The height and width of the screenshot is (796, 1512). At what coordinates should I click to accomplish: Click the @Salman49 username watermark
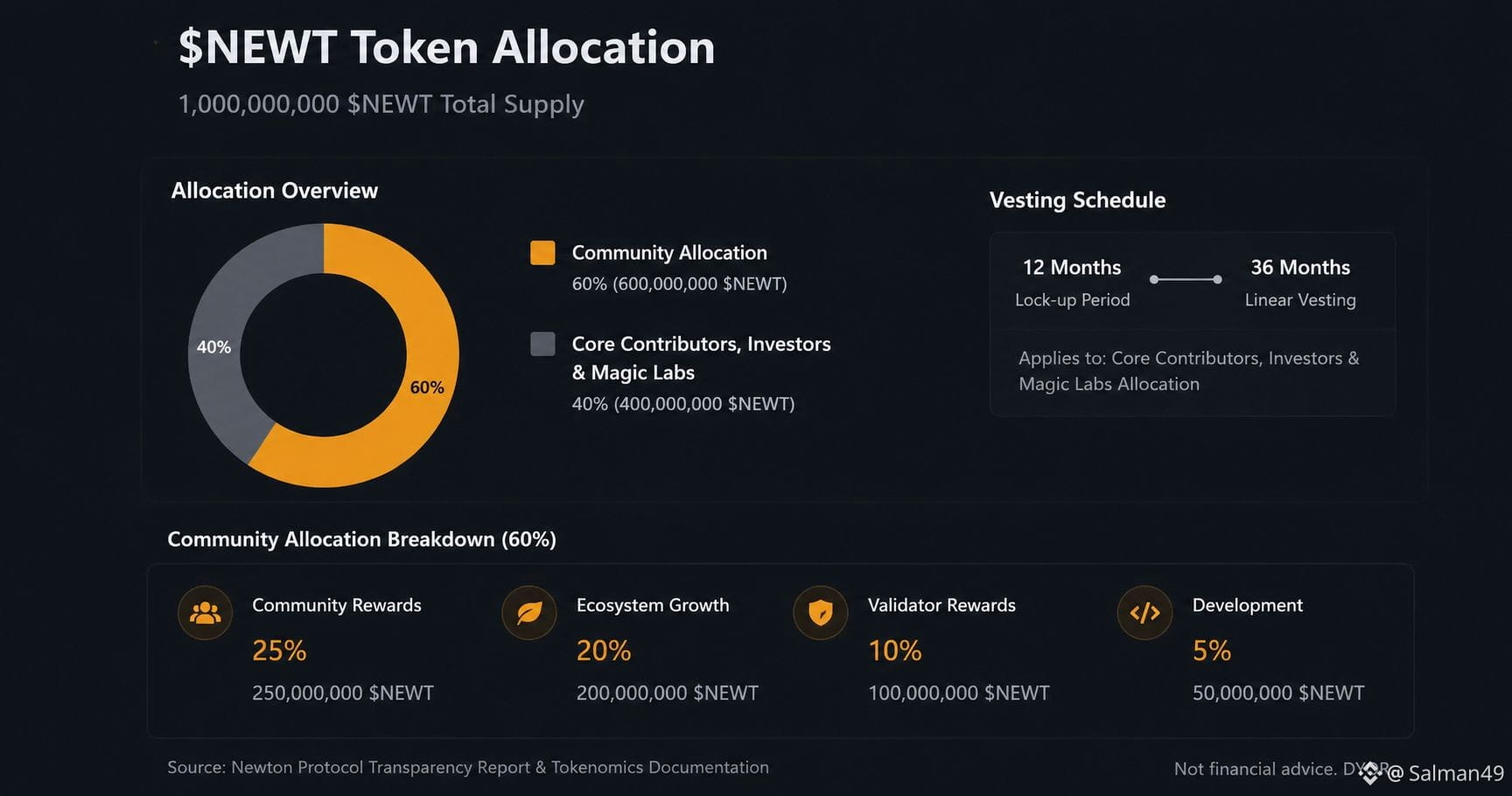[1445, 773]
